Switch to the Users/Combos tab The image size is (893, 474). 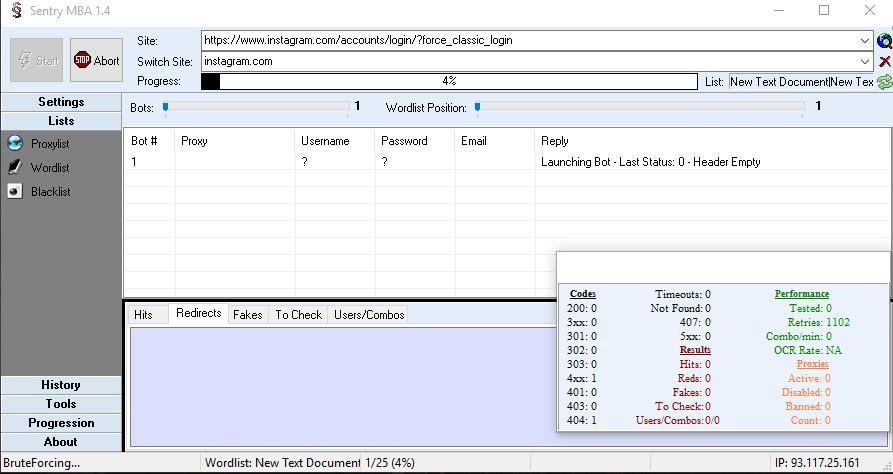pyautogui.click(x=369, y=314)
